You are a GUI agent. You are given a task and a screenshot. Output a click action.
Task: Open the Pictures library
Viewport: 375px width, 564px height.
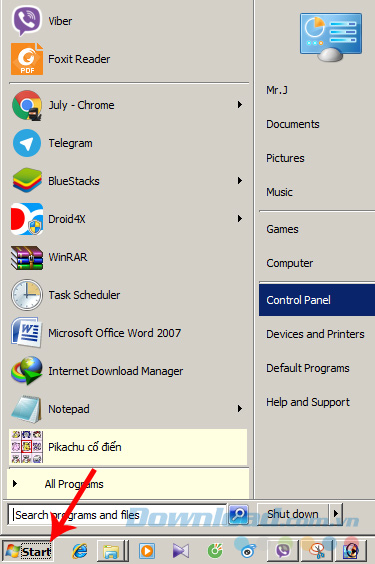click(x=317, y=158)
